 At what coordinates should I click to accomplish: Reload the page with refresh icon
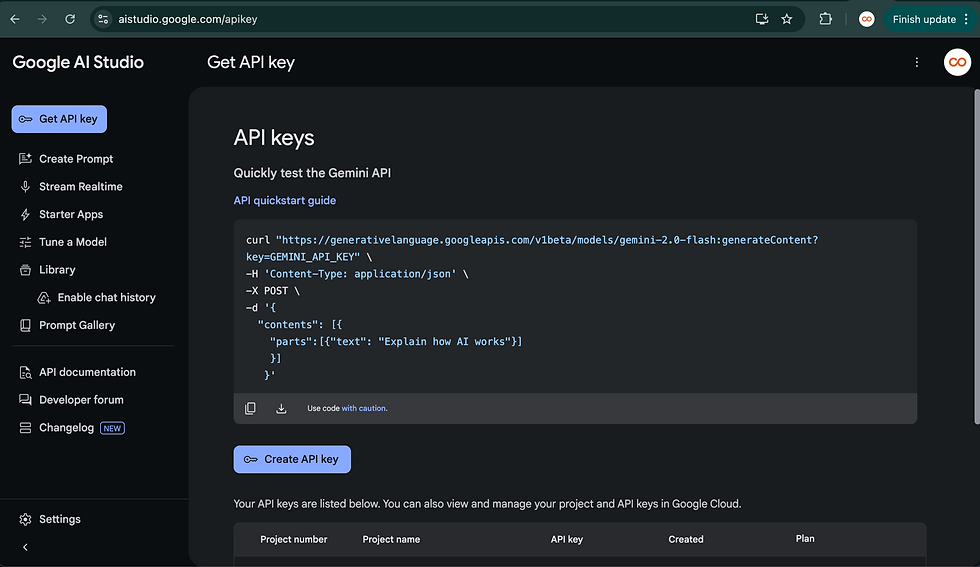pos(70,19)
